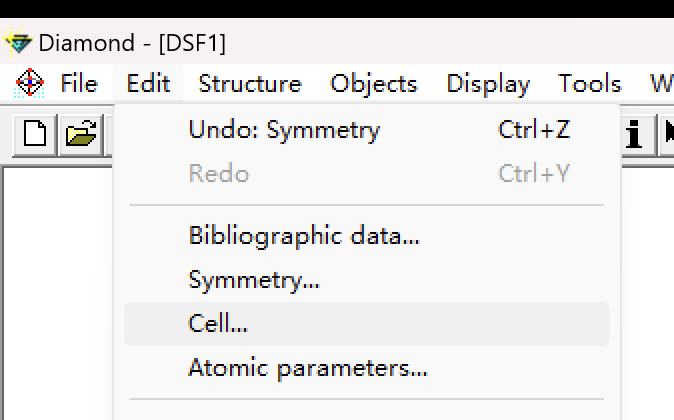
Task: Switch to the Objects menu
Action: pyautogui.click(x=374, y=83)
